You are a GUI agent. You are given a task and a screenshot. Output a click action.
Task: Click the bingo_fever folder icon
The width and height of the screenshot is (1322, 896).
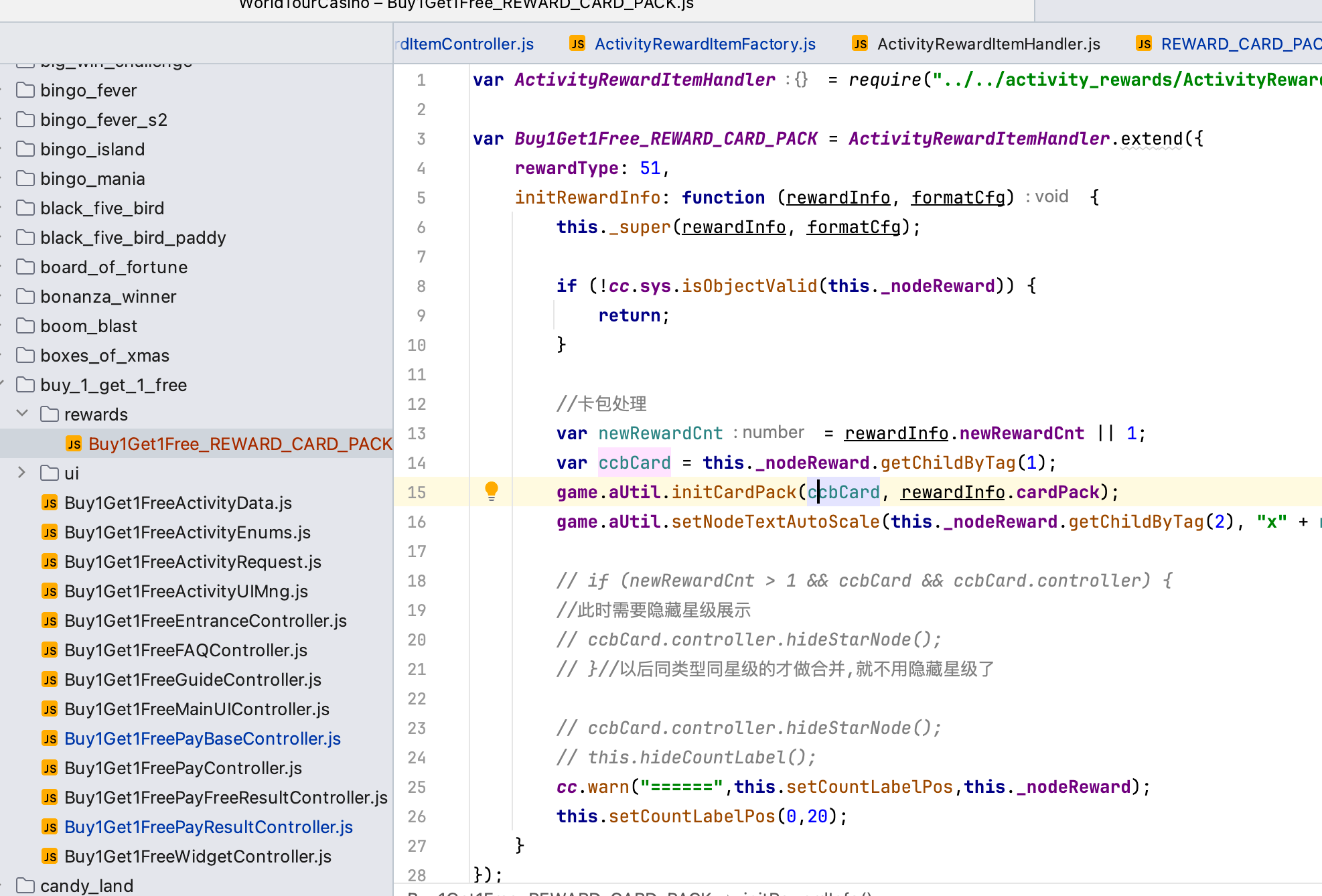pos(25,90)
